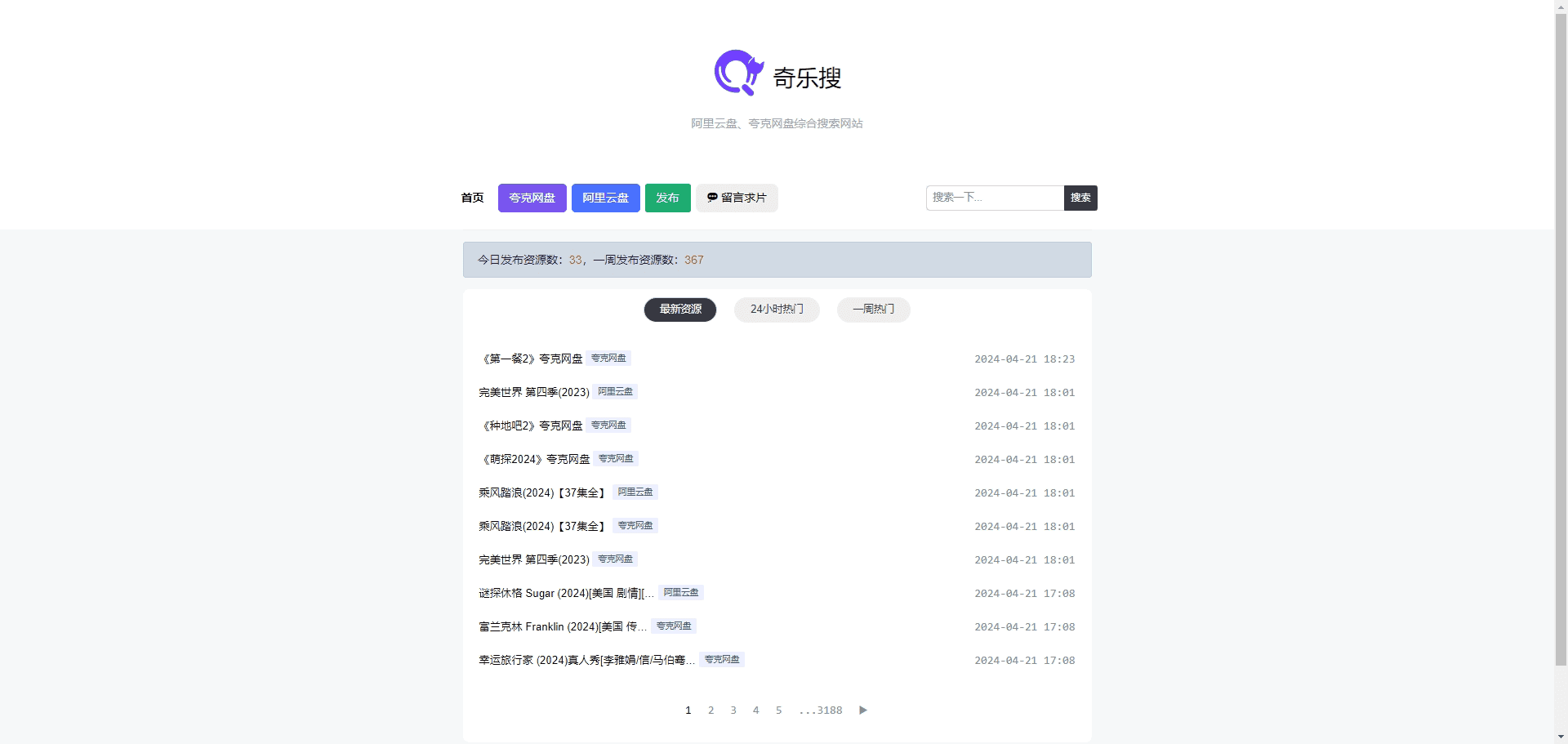Screen dimensions: 1568x744
Task: Open the 富兰克林 Franklin (2024) resource
Action: tap(563, 626)
